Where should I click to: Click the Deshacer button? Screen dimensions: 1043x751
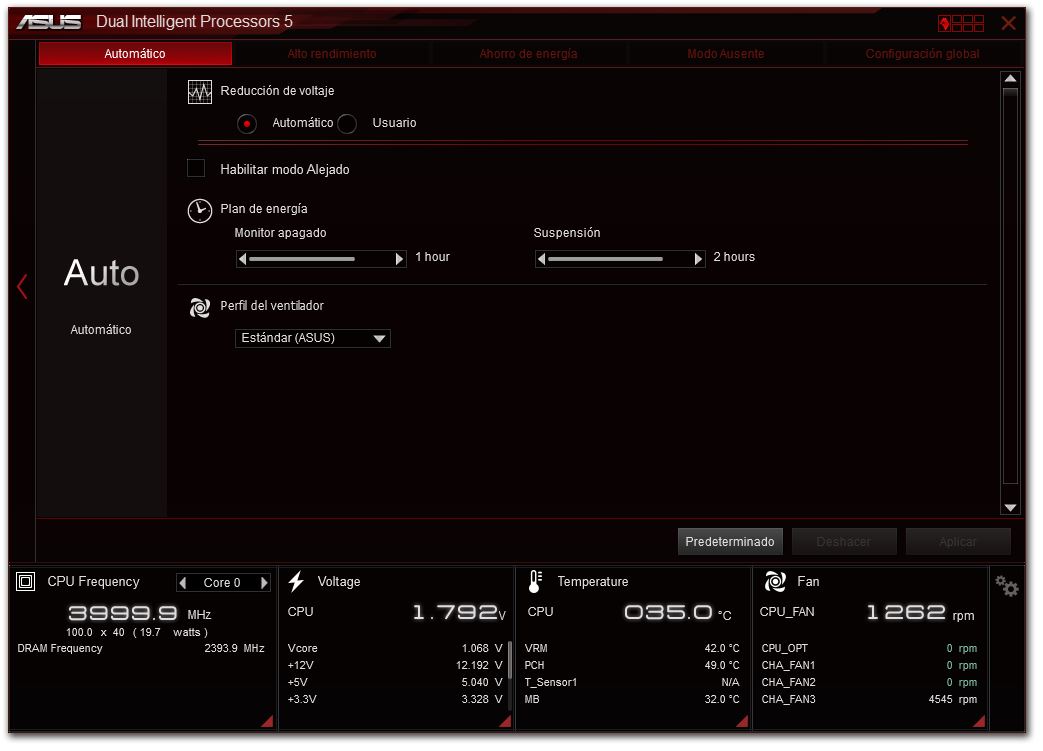[x=843, y=542]
